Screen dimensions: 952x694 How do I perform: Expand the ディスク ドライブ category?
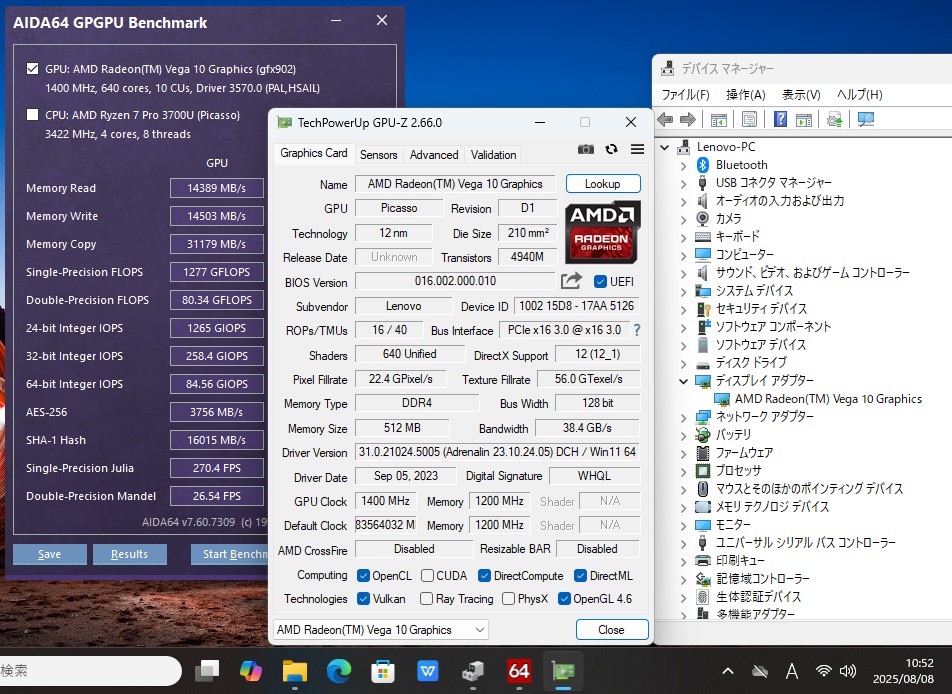point(684,363)
